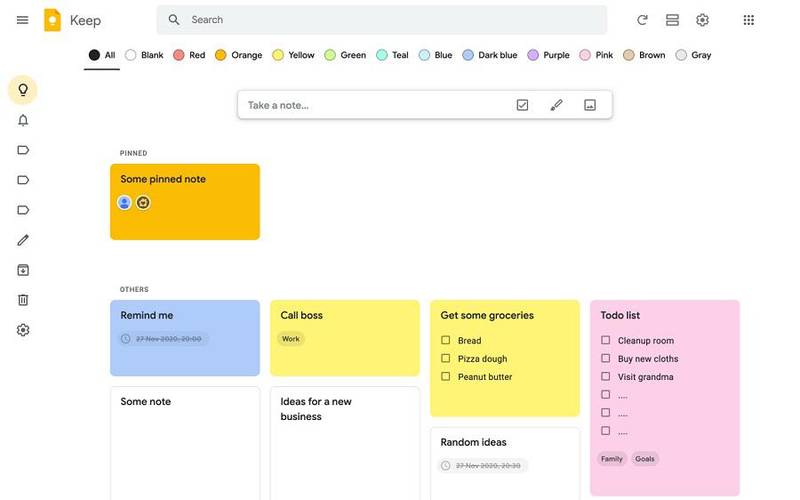Screen dimensions: 800x500
Task: Open the first label icon in sidebar
Action: pyautogui.click(x=23, y=150)
